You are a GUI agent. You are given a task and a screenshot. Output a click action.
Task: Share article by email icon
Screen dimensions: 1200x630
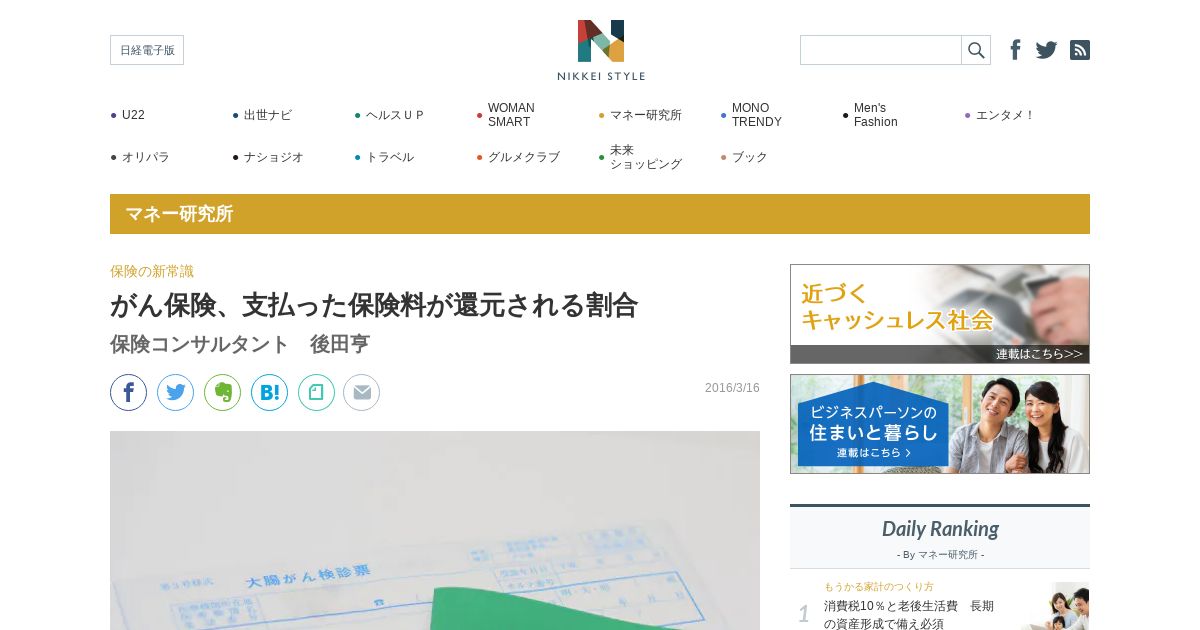361,392
